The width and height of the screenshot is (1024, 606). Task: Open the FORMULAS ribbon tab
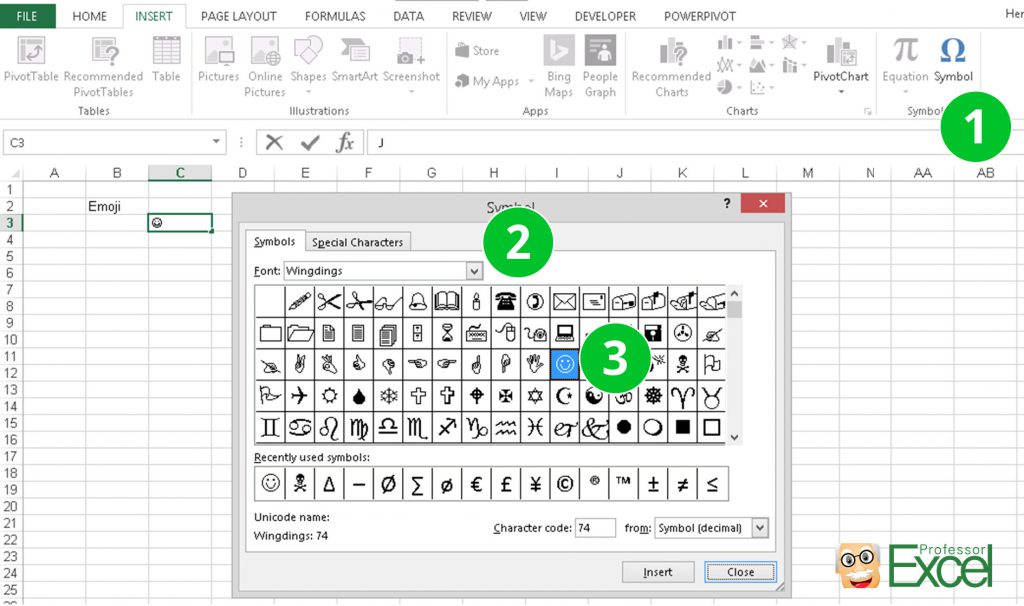pyautogui.click(x=335, y=15)
